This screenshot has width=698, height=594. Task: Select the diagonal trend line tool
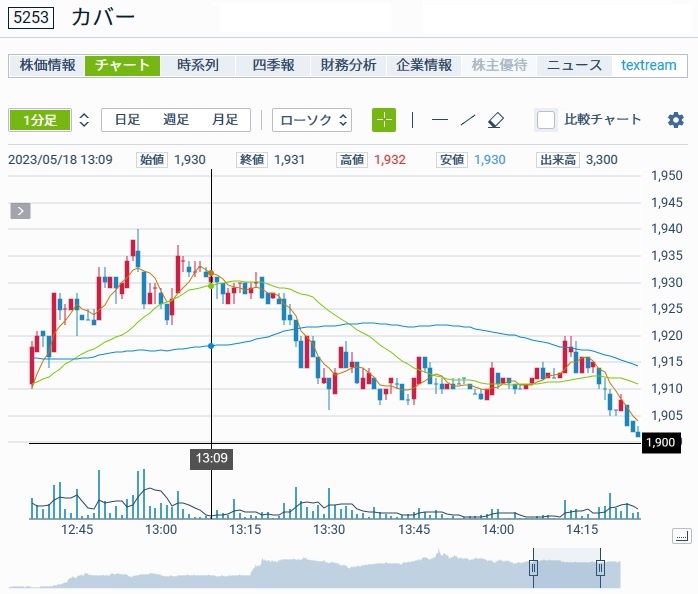point(467,120)
